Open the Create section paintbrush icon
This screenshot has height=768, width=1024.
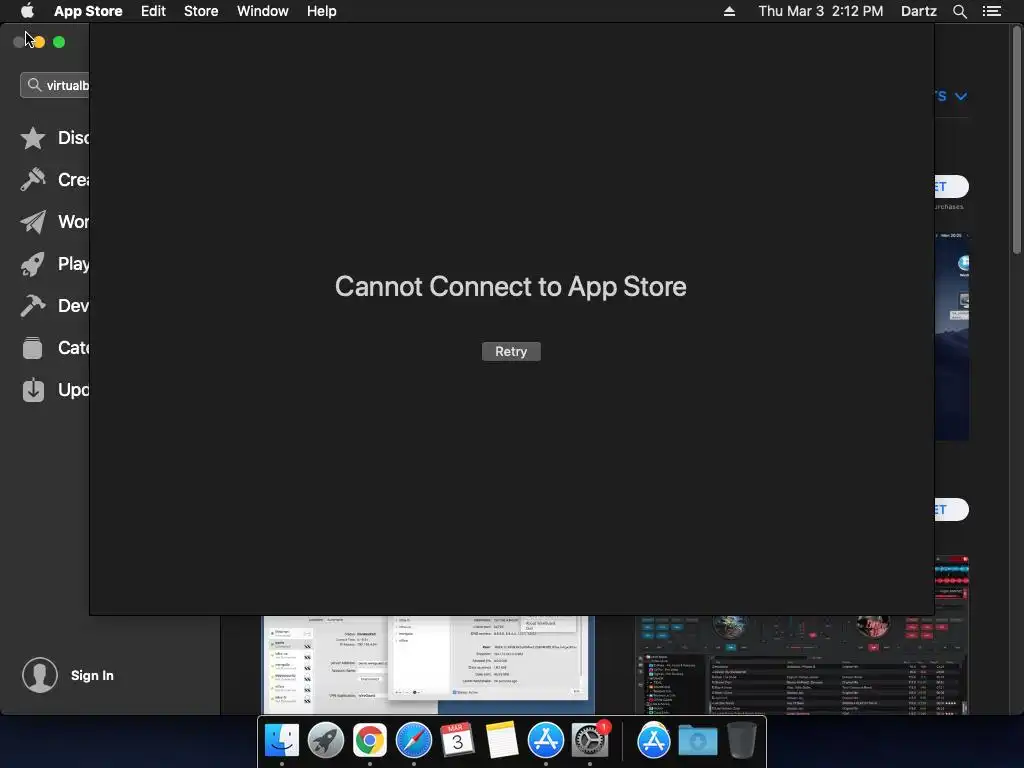[x=33, y=180]
